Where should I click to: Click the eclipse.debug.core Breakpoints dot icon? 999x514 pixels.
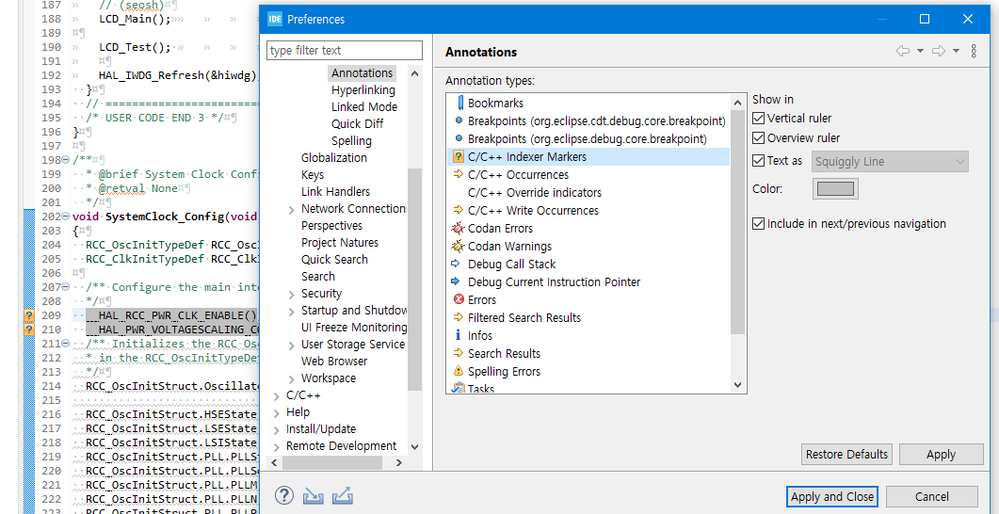click(458, 138)
